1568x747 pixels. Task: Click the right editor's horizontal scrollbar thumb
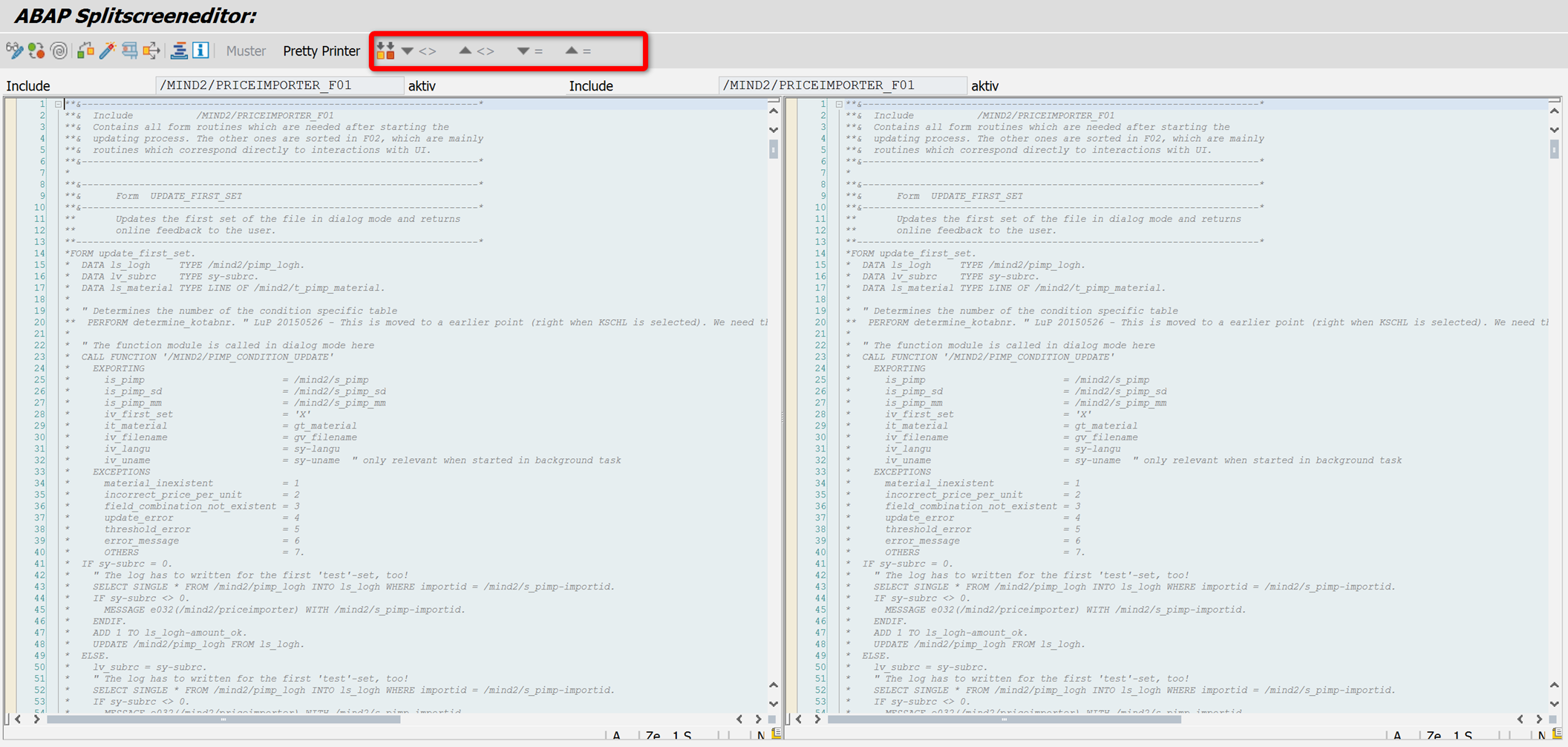[x=1004, y=719]
